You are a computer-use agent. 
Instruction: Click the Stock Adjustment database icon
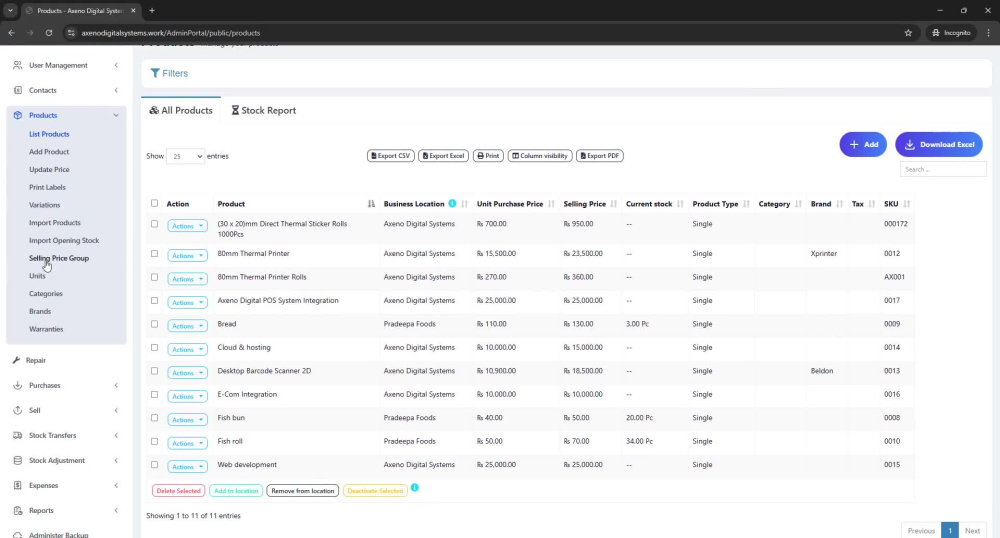pos(17,460)
